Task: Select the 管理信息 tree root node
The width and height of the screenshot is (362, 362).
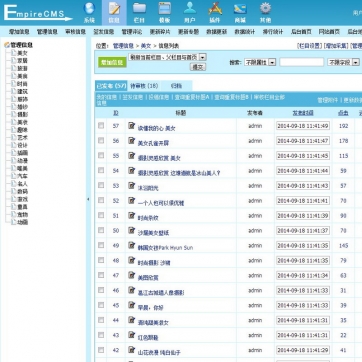Action: coord(21,45)
